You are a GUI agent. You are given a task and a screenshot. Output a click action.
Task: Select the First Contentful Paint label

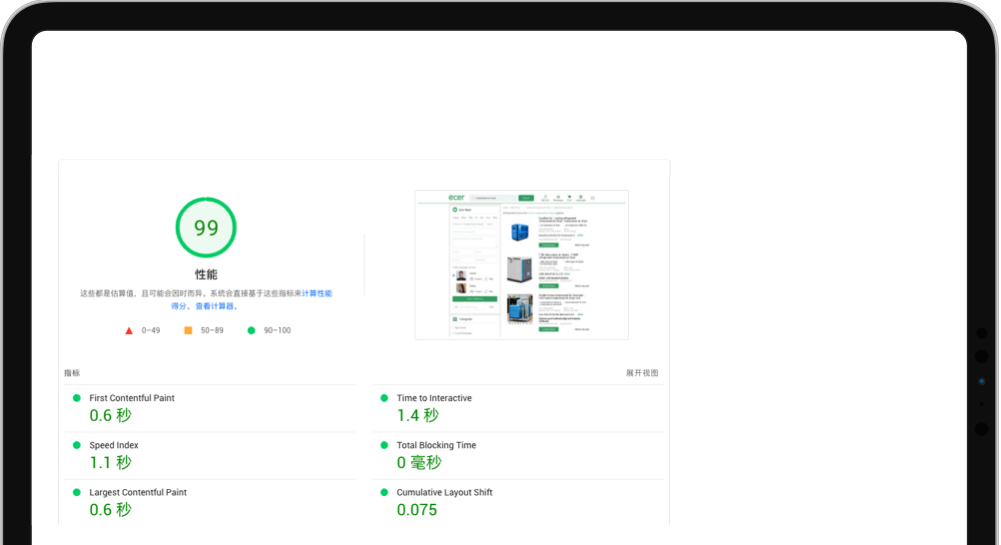coord(132,398)
